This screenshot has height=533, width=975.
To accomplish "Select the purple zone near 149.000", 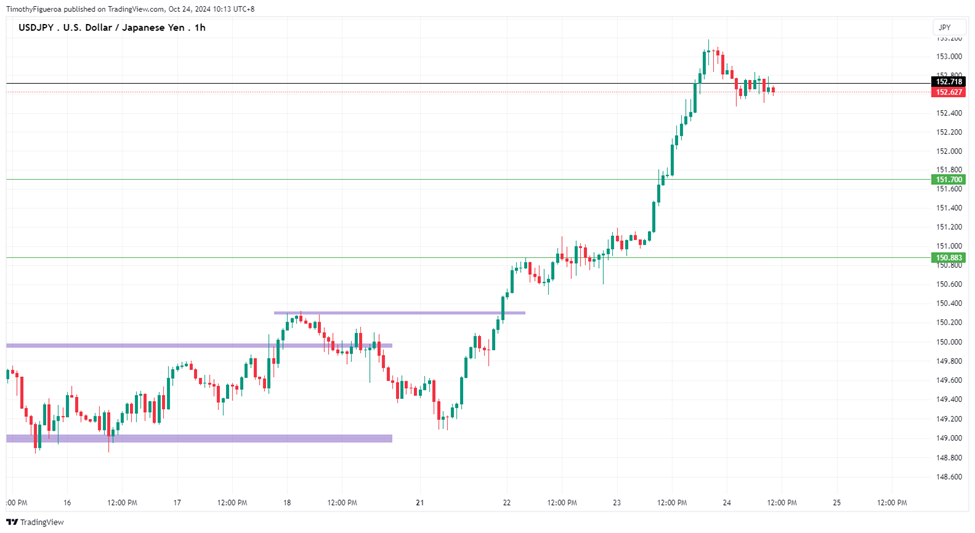I will tap(199, 438).
